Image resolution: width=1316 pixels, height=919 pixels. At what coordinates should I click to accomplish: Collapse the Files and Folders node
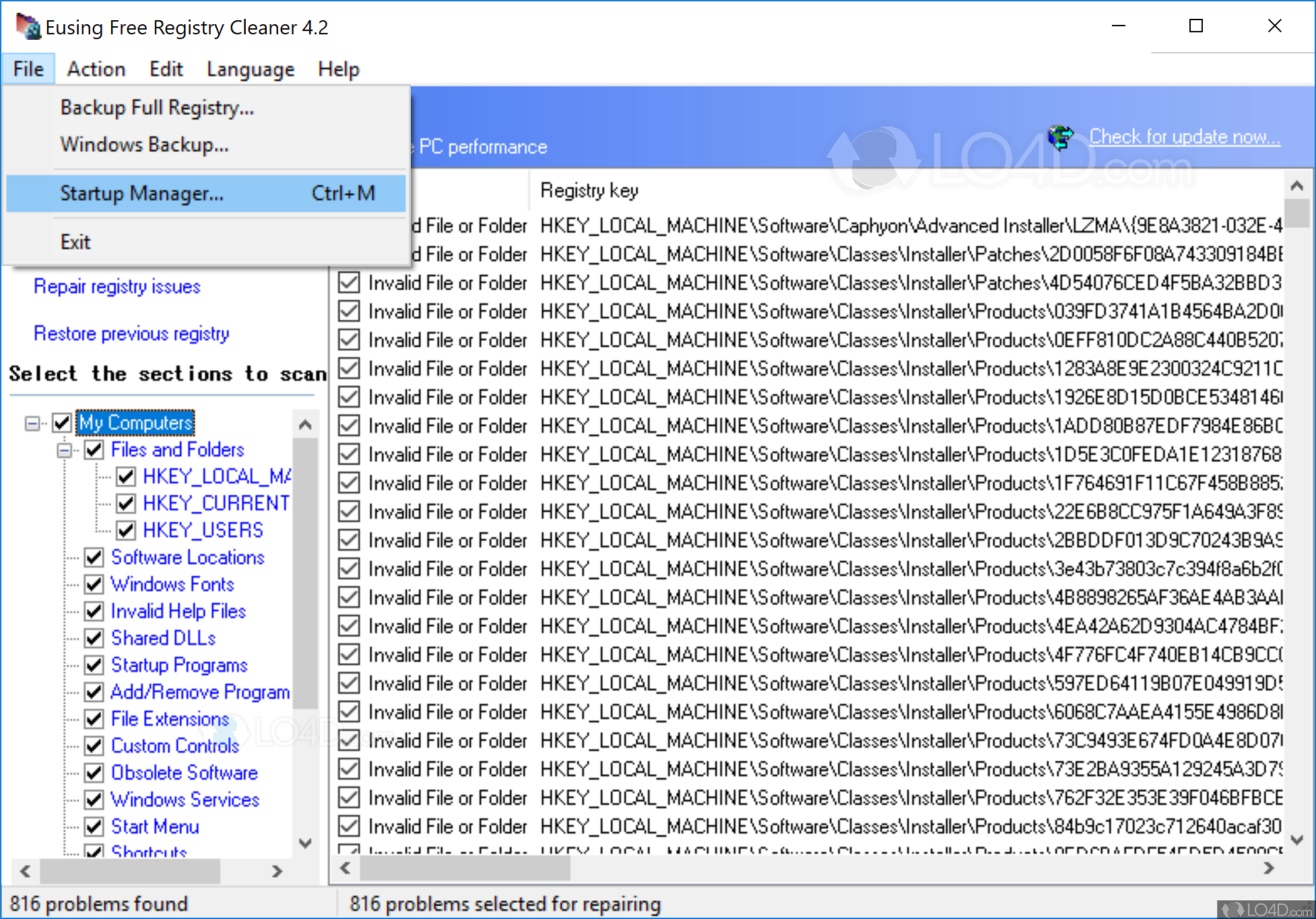65,450
